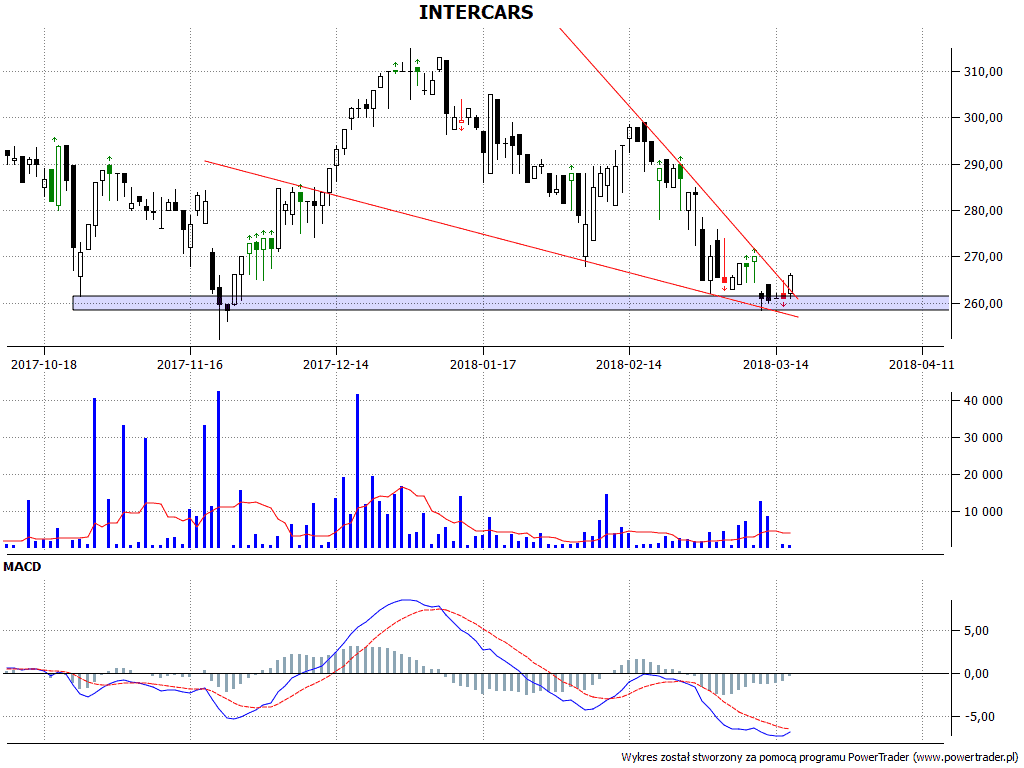Select the 2018-03-14 date label

click(776, 364)
